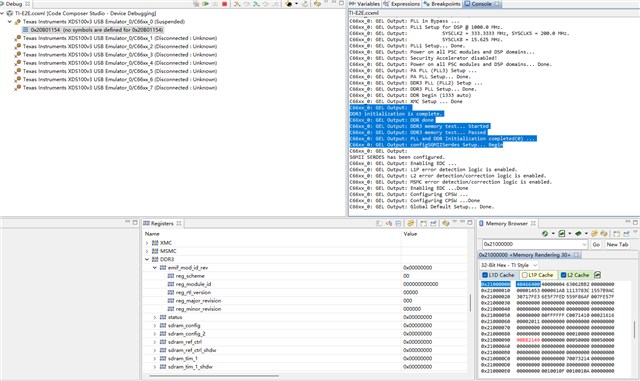Click Step Into icon in Debug toolbar

pyautogui.click(x=237, y=4)
